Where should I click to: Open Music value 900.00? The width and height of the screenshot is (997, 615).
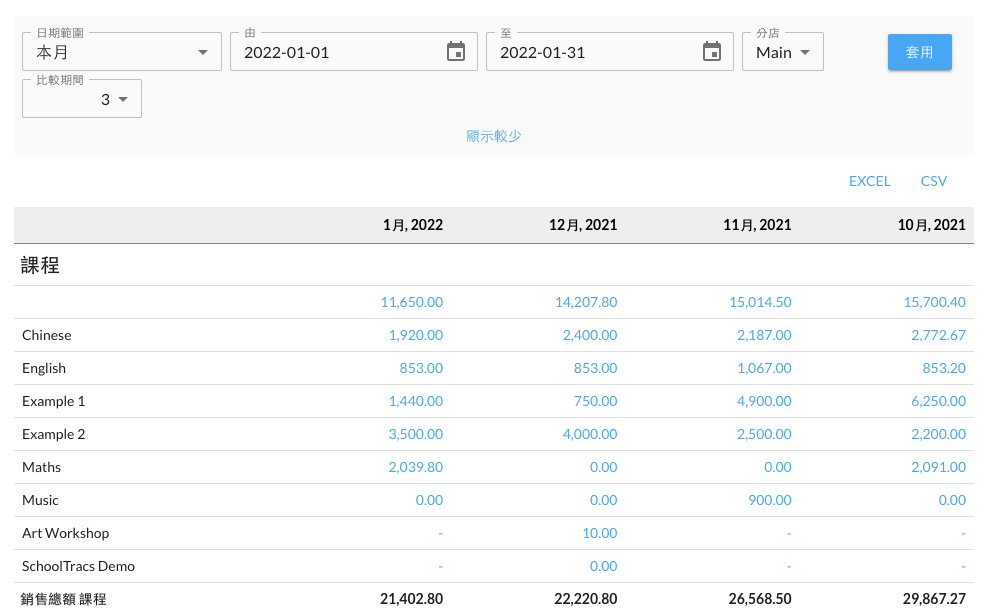click(x=769, y=501)
